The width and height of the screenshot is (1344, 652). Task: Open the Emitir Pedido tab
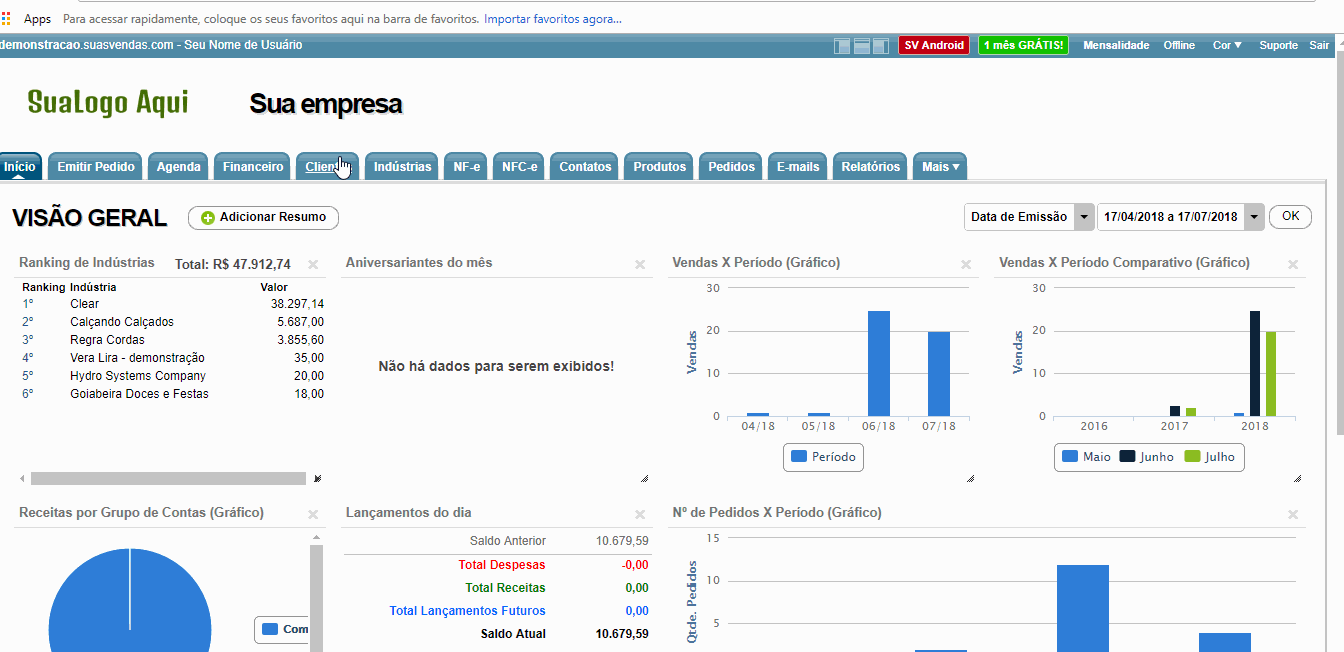pyautogui.click(x=96, y=167)
